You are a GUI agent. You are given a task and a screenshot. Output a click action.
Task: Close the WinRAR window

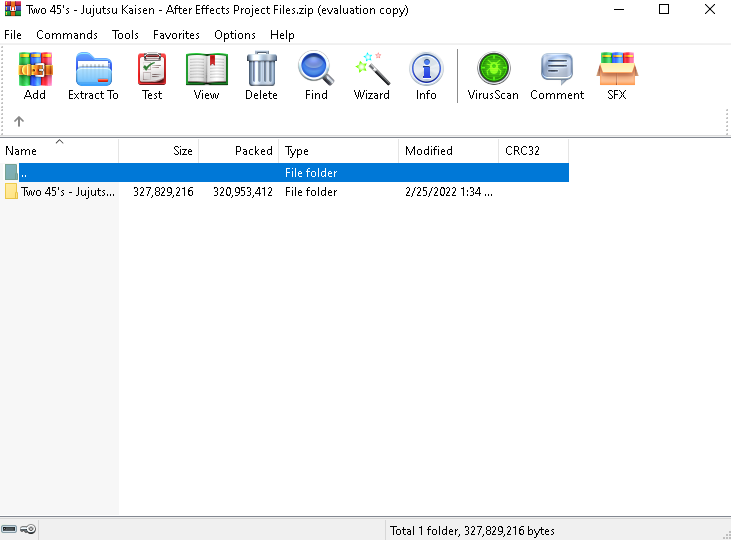click(709, 9)
